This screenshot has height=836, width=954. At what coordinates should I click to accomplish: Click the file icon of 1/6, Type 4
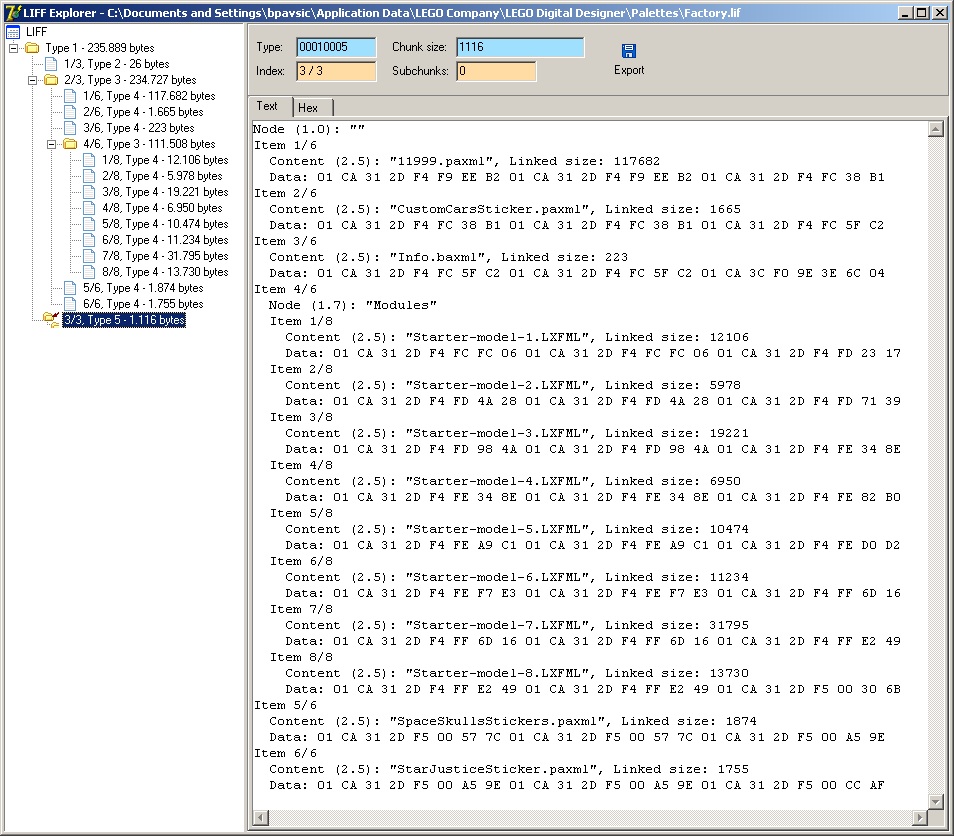click(71, 96)
